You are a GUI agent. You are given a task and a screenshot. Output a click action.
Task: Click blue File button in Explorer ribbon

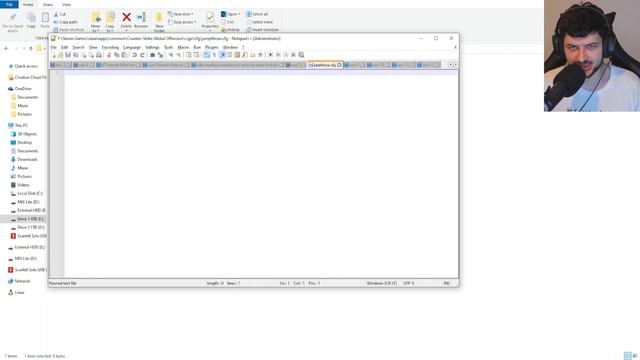click(x=9, y=4)
